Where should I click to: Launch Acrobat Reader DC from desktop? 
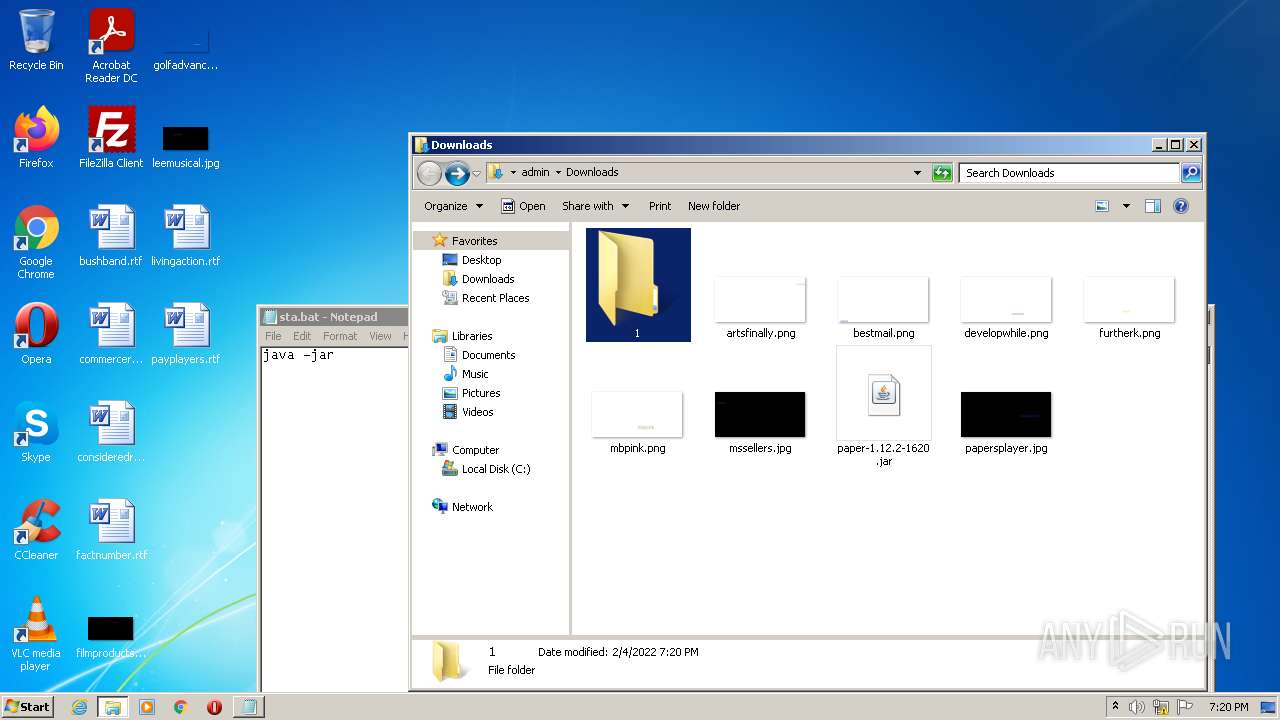click(x=111, y=46)
